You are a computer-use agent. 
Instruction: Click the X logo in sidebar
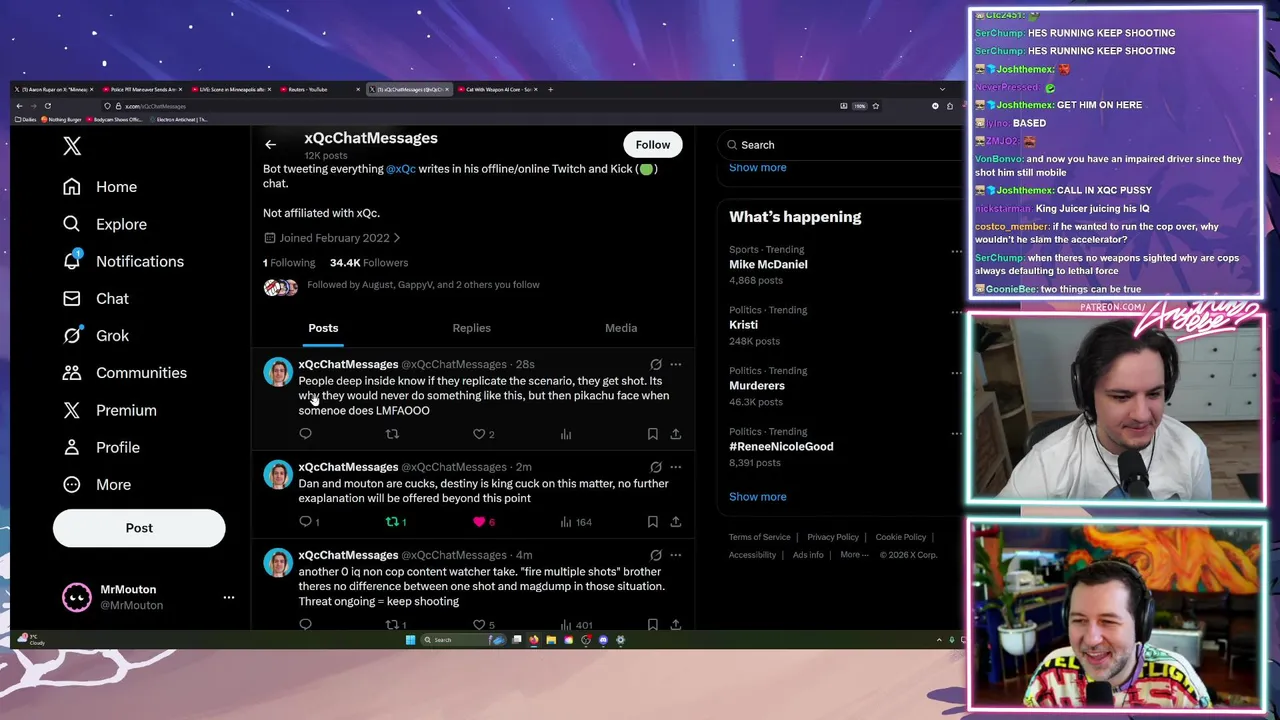(x=72, y=146)
